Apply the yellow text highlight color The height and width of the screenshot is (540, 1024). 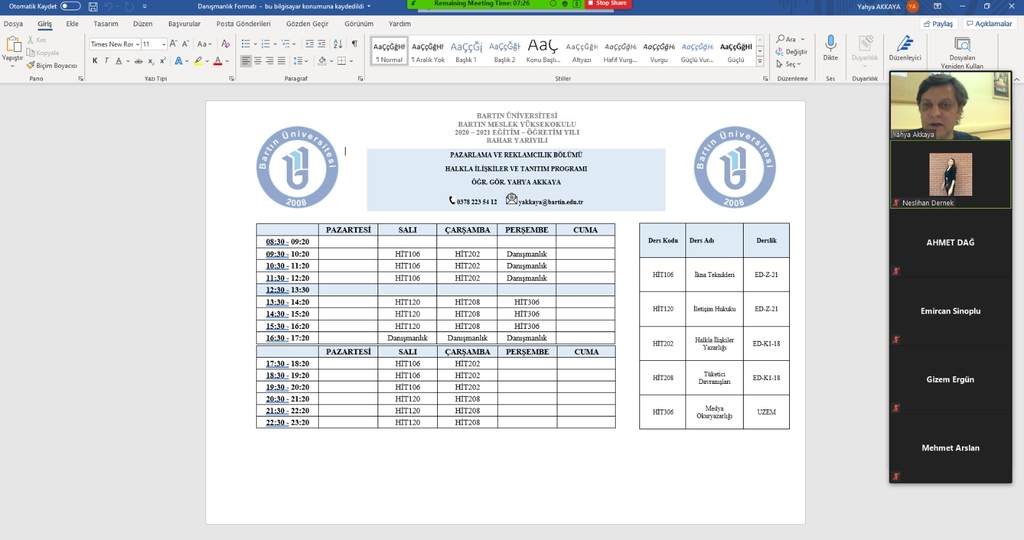197,61
